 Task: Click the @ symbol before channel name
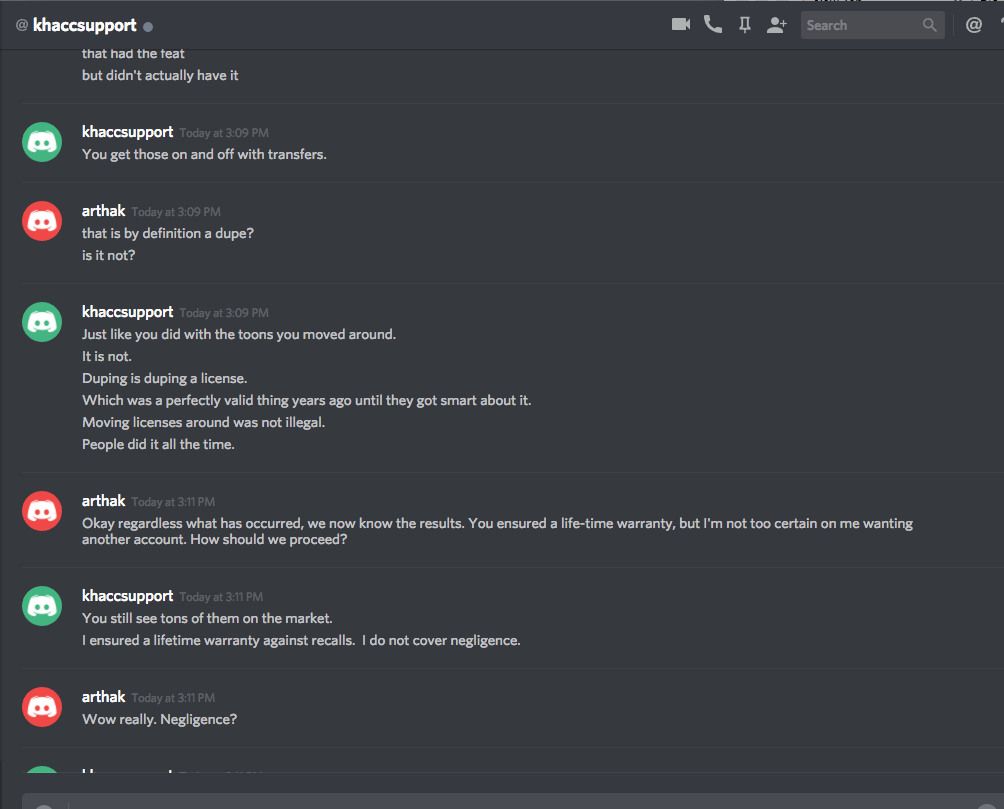click(x=22, y=26)
